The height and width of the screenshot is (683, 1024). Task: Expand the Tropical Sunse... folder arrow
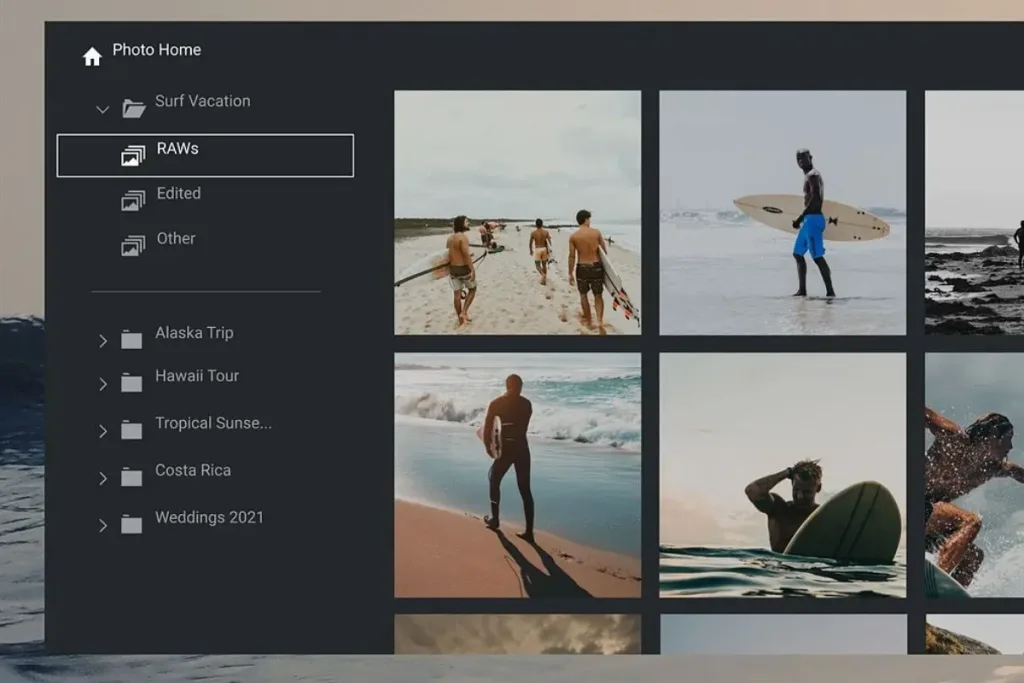click(102, 431)
